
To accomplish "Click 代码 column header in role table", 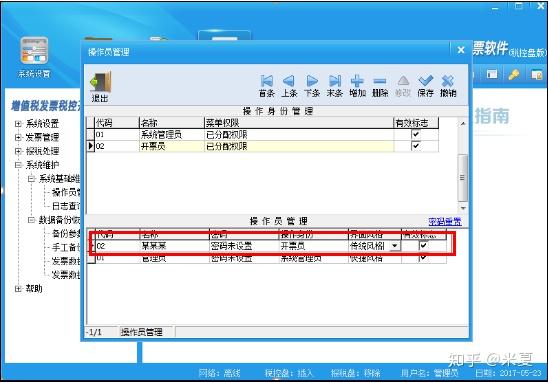I will 117,123.
